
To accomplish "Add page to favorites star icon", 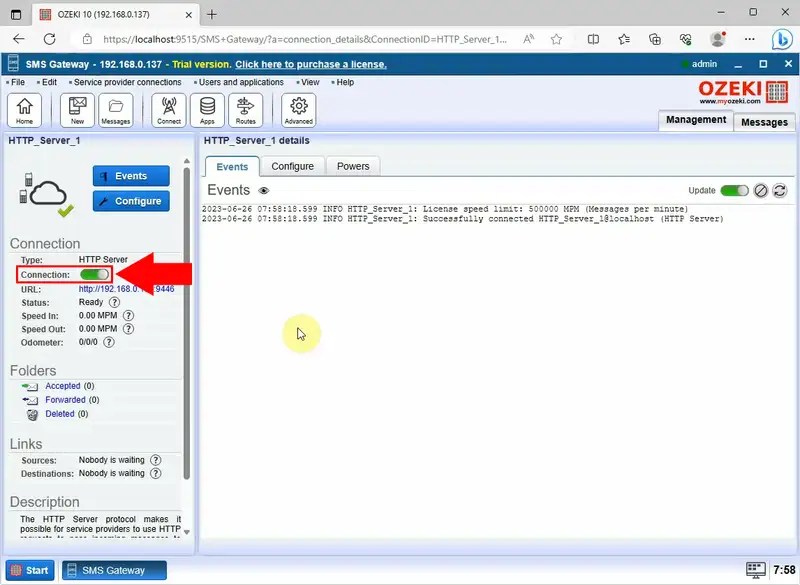I will point(556,39).
